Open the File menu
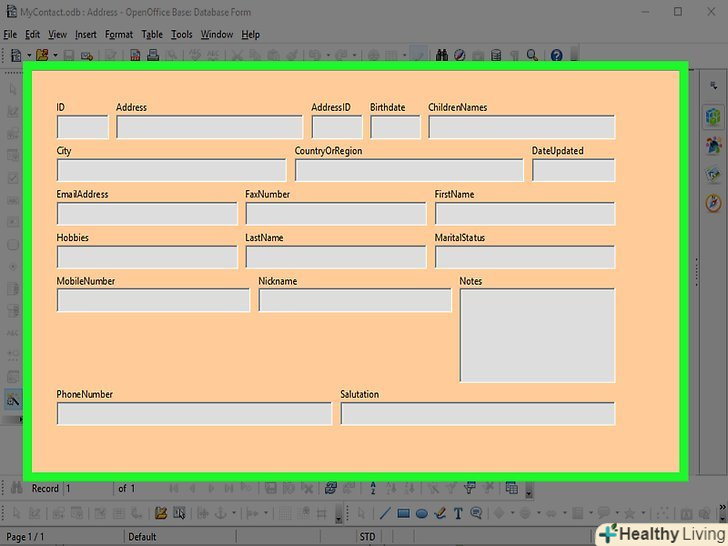The image size is (728, 546). (x=10, y=34)
